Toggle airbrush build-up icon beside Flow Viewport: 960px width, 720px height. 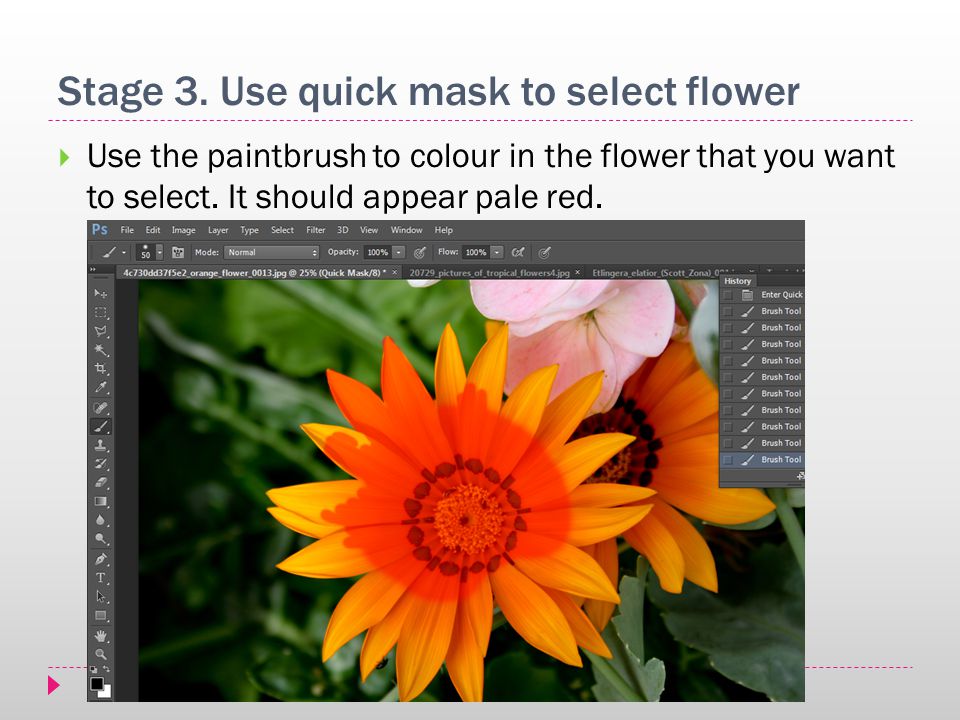coord(517,252)
